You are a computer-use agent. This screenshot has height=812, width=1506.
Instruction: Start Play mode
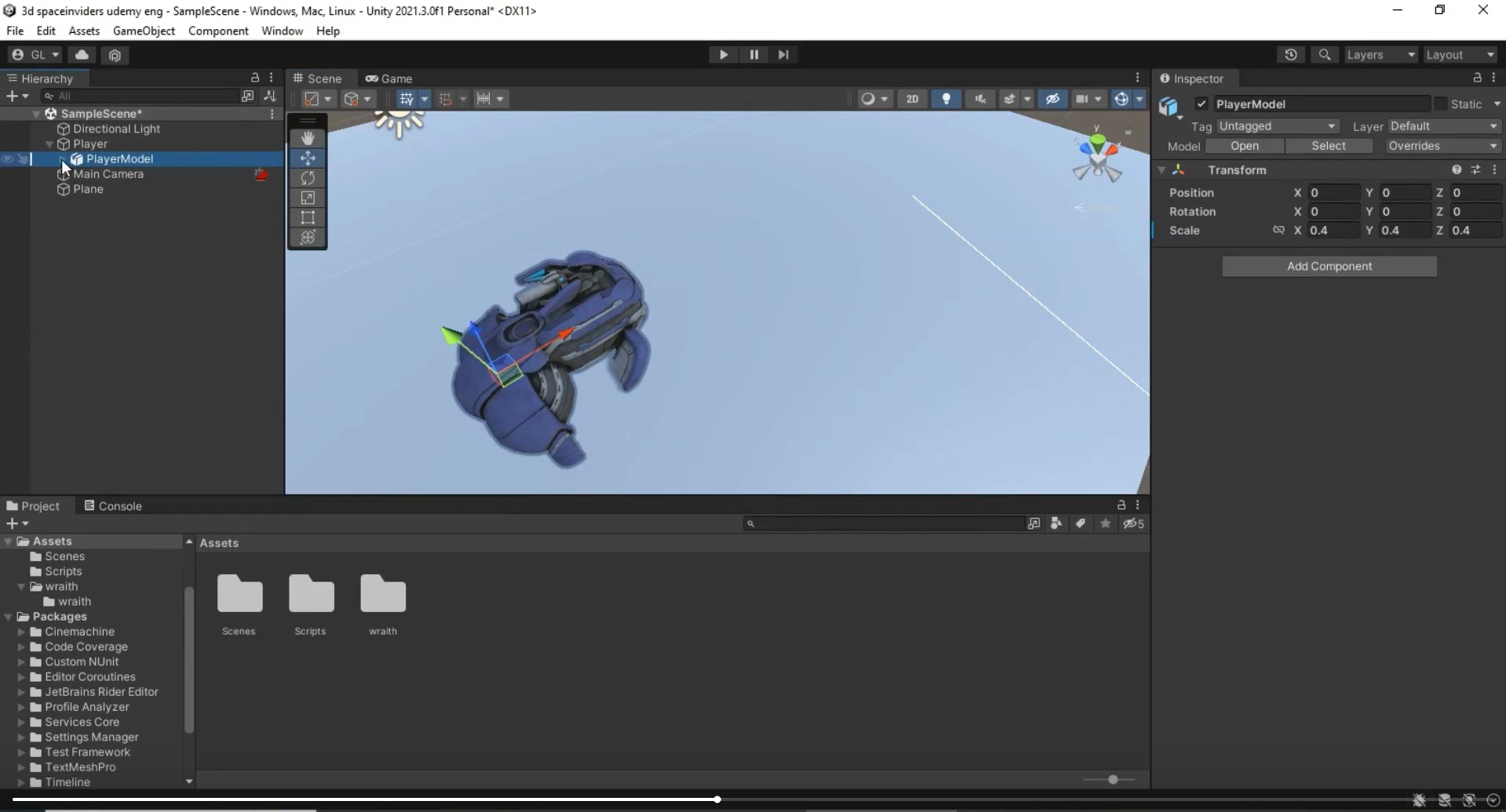724,55
